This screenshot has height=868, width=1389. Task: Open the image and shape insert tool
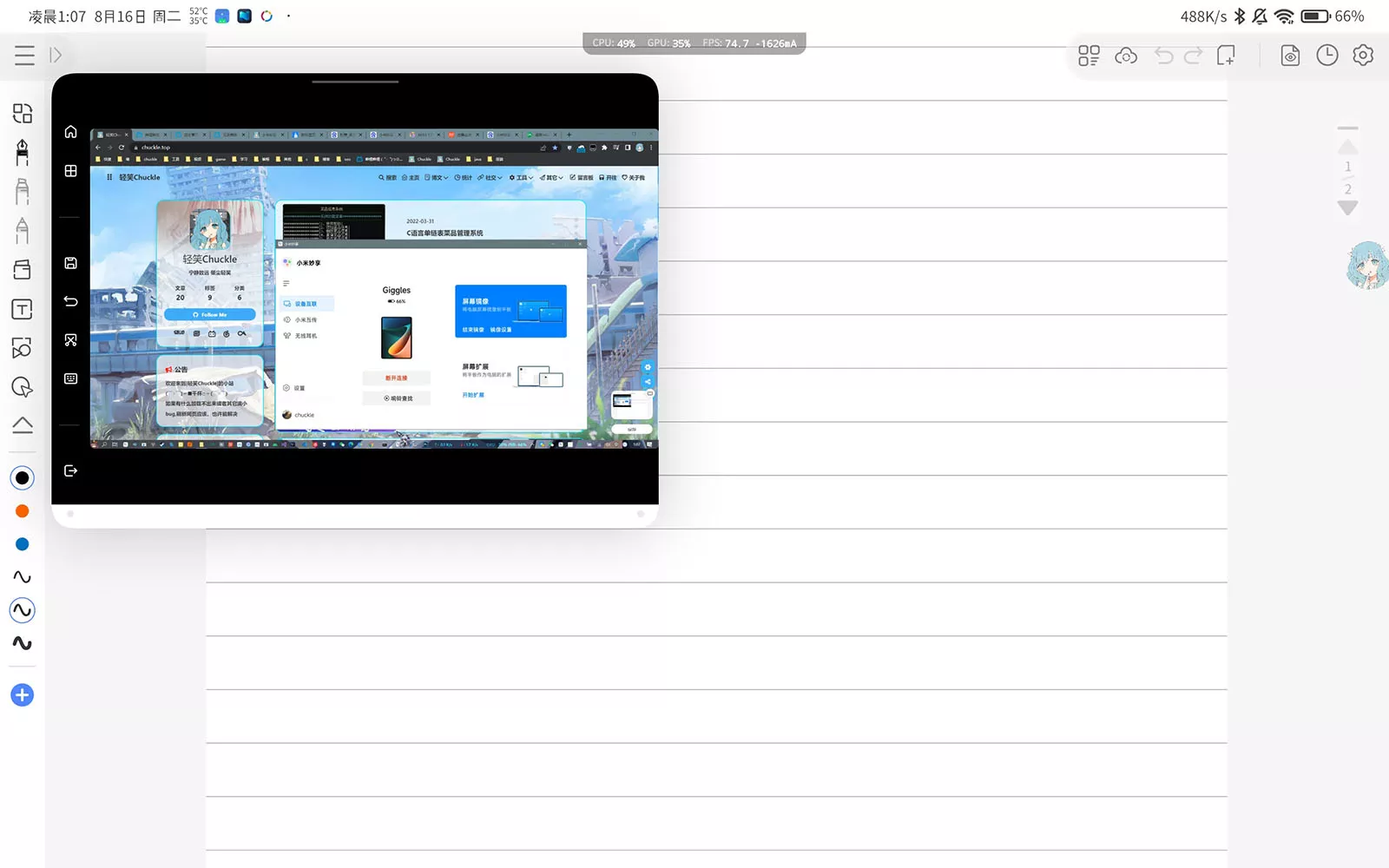[23, 348]
